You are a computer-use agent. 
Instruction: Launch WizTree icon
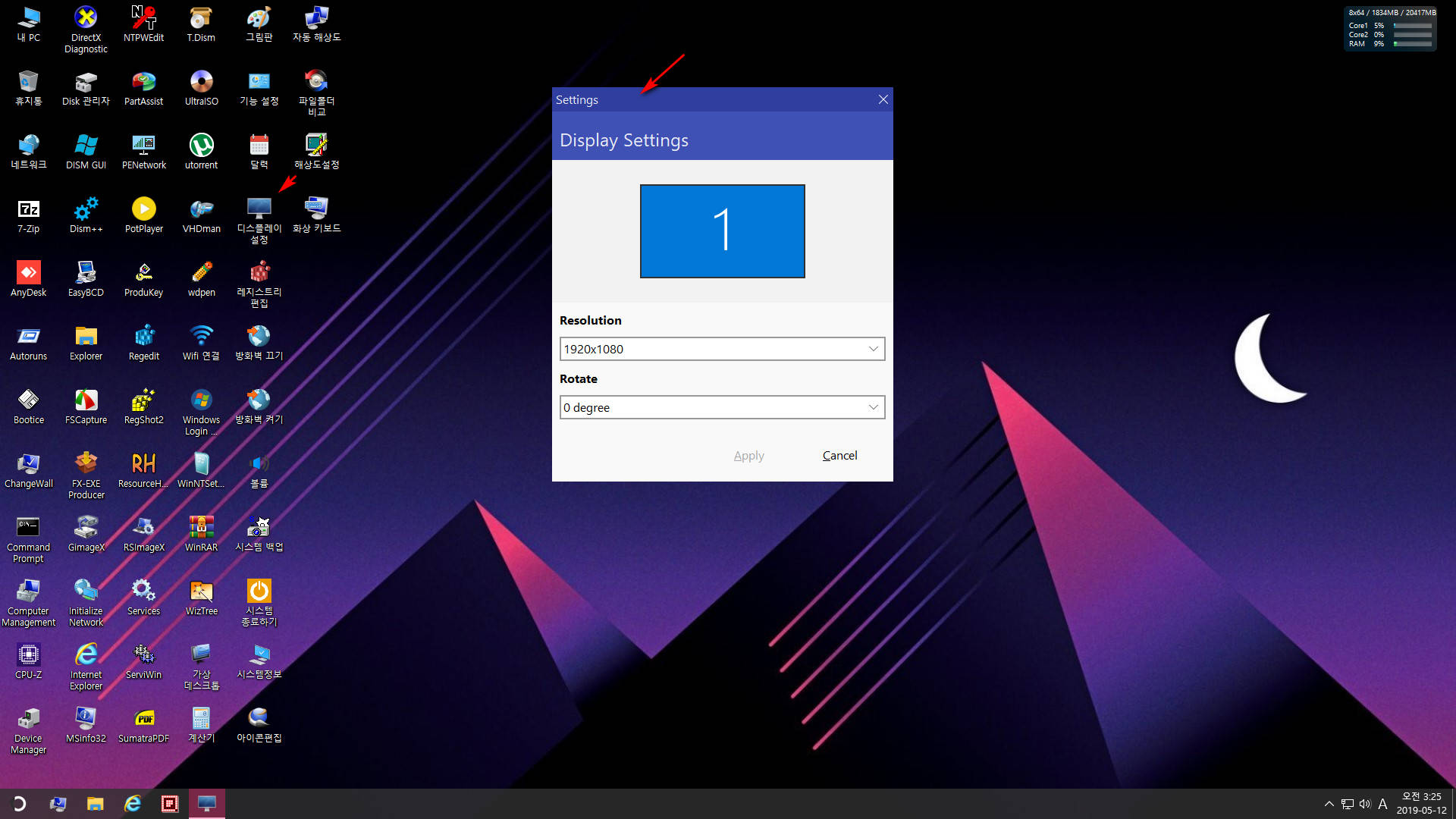pyautogui.click(x=201, y=597)
